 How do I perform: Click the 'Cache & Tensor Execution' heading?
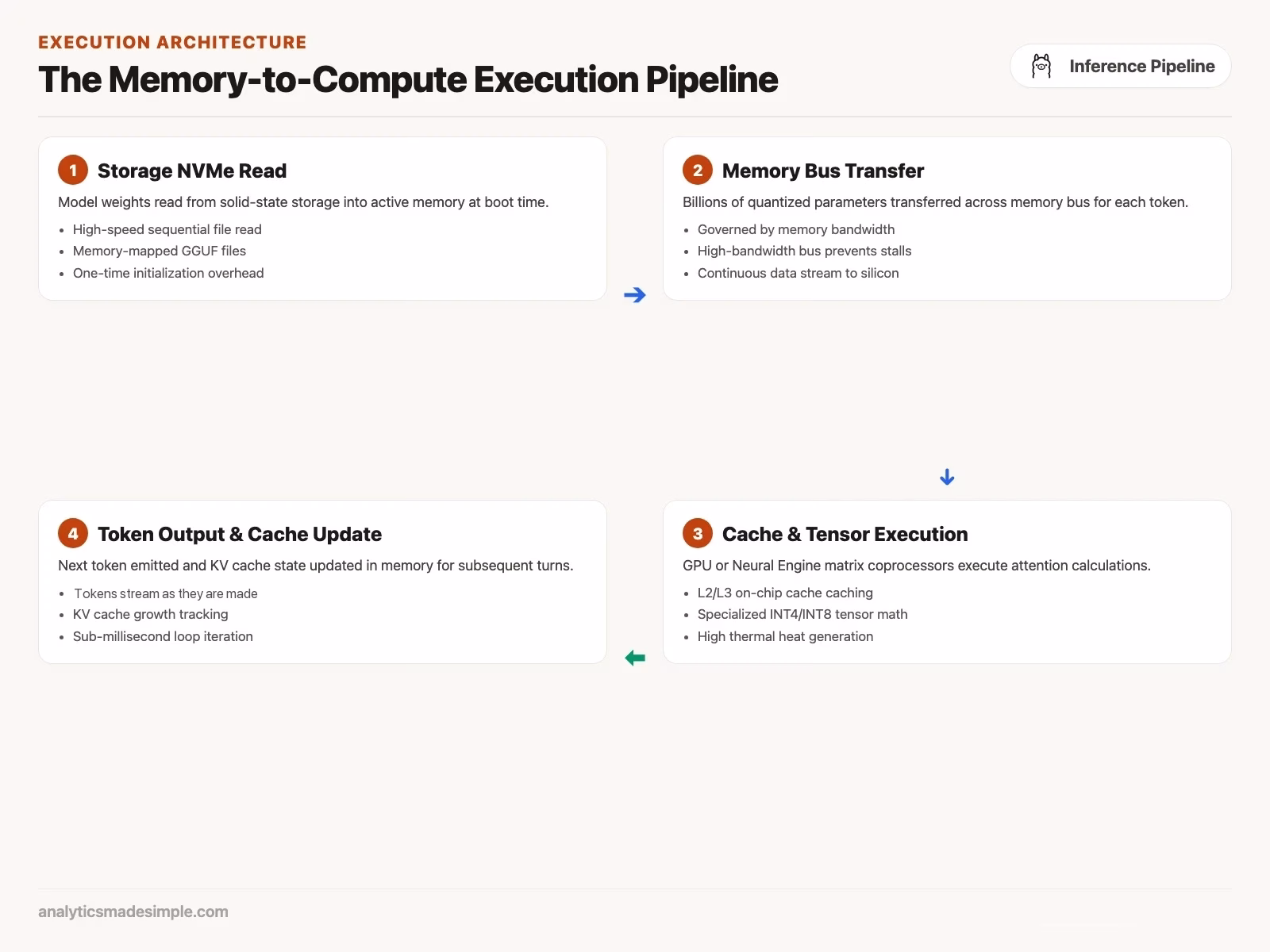845,534
